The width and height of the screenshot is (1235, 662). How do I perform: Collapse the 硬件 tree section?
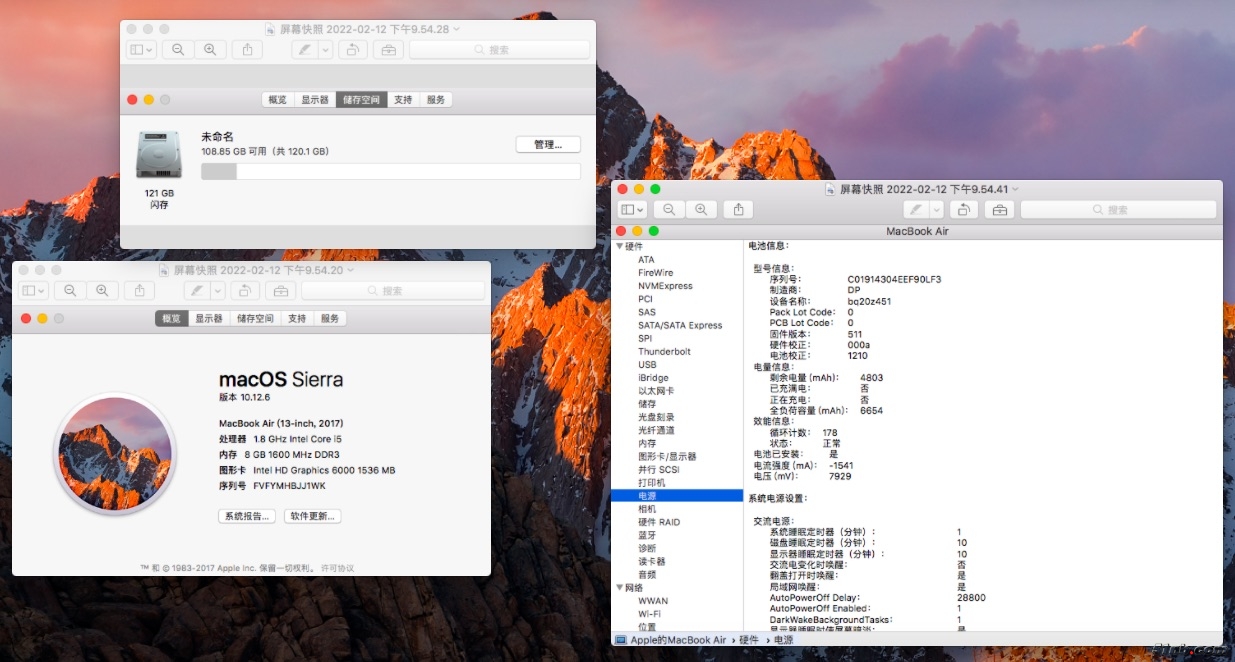click(x=620, y=246)
